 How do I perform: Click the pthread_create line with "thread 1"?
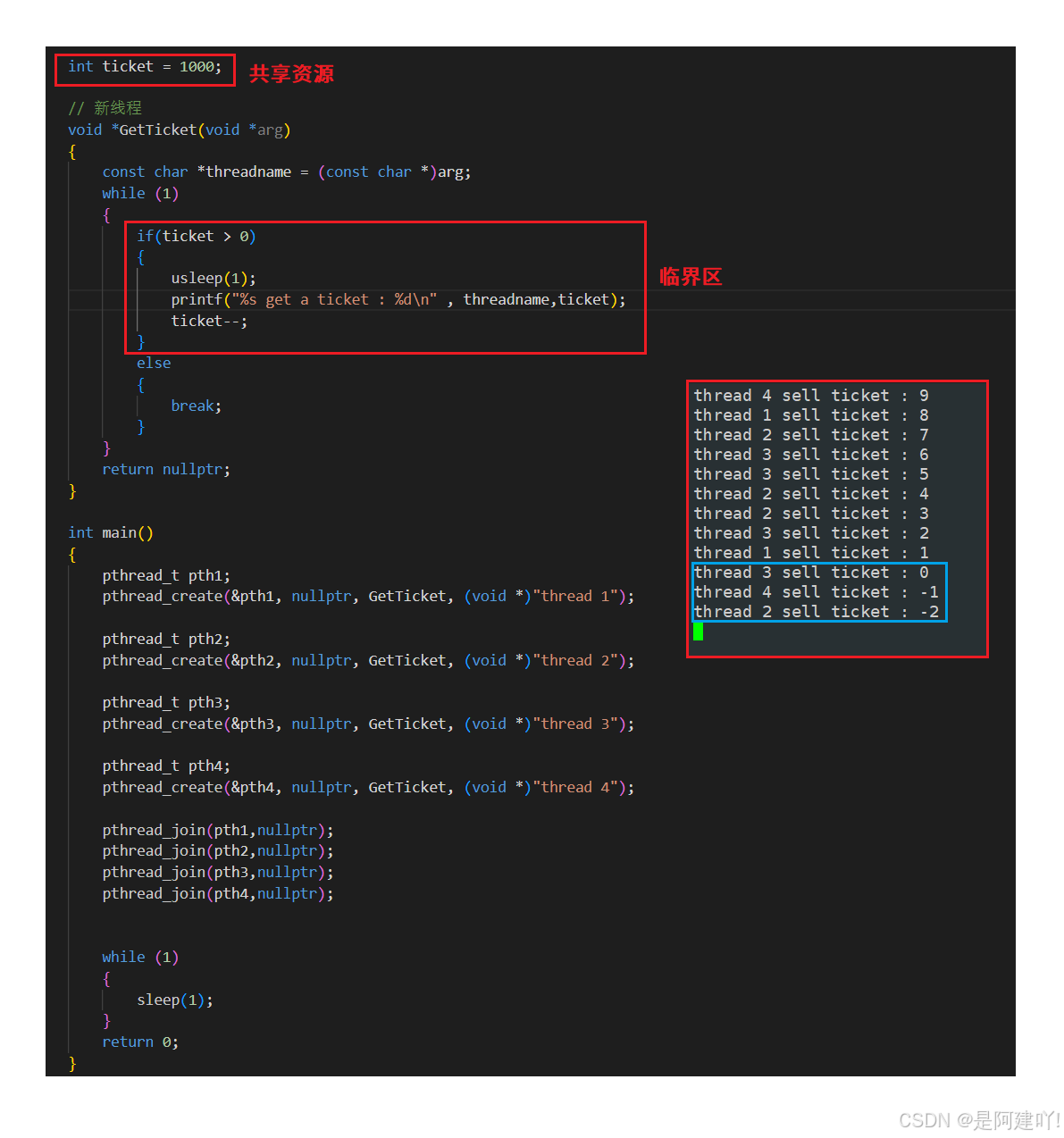click(368, 596)
